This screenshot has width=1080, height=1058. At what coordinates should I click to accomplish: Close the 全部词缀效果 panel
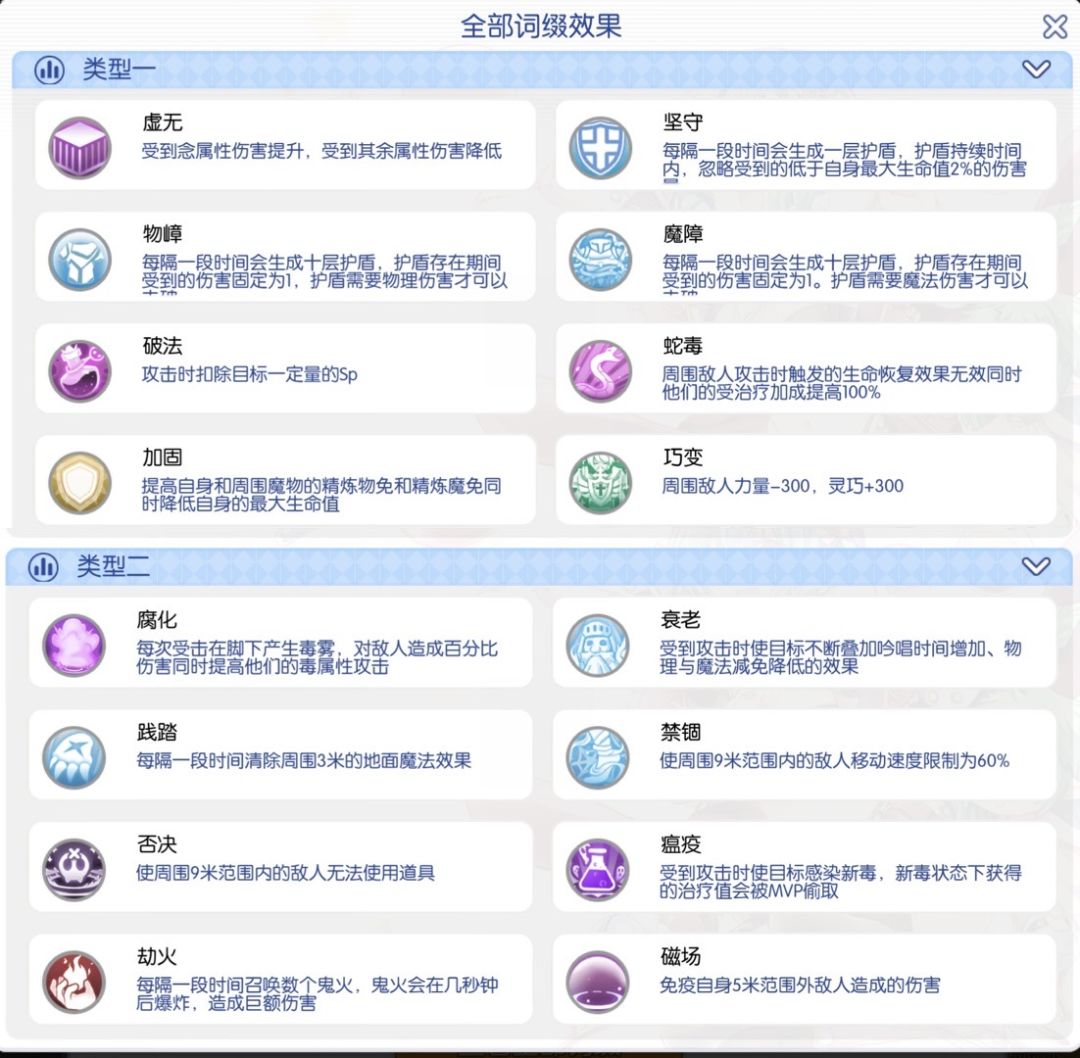coord(1055,27)
